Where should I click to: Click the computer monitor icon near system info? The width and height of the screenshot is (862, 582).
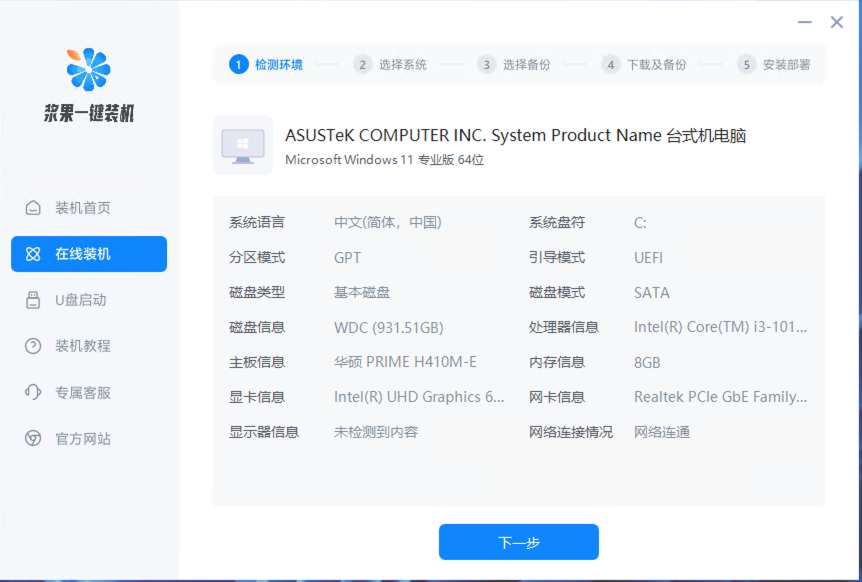[x=241, y=145]
